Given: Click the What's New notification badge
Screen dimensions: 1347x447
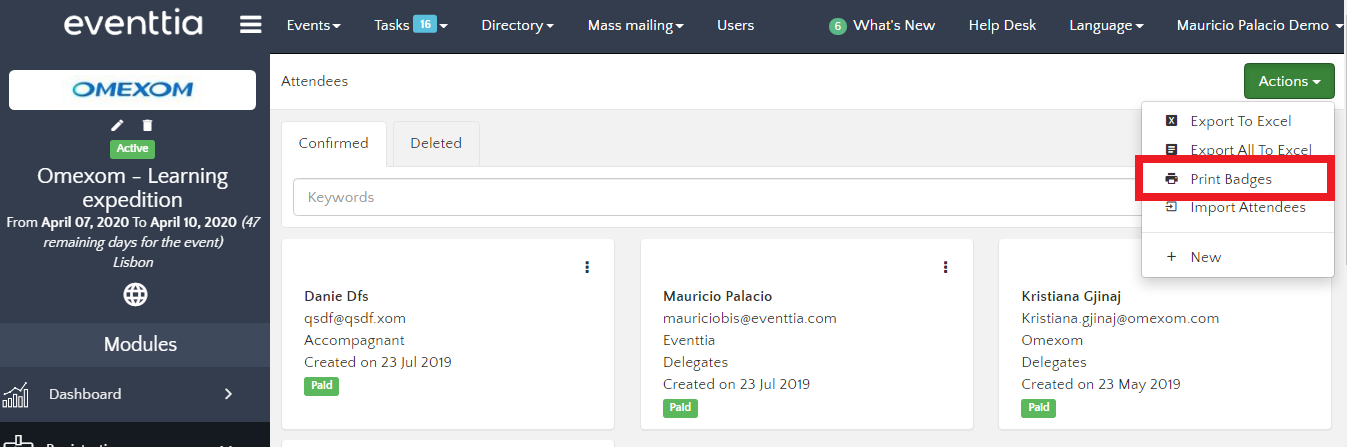Looking at the screenshot, I should click(837, 26).
